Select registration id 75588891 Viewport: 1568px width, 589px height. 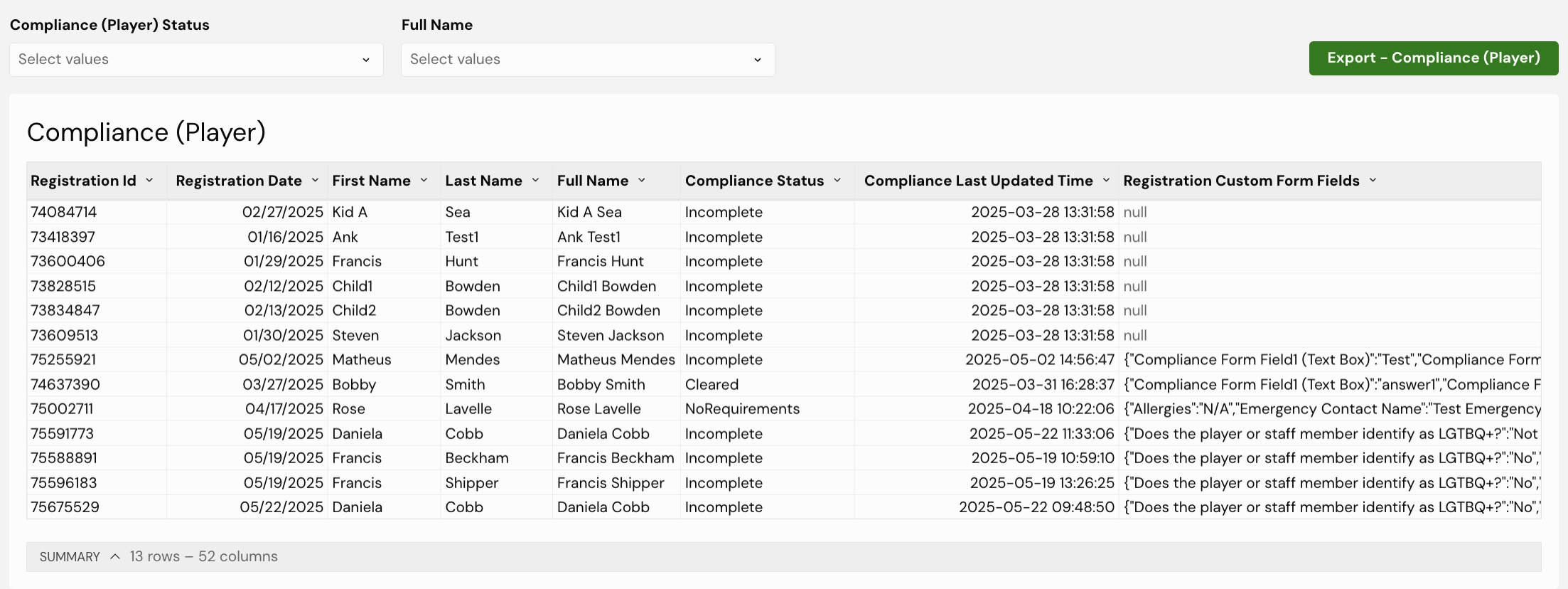point(64,458)
